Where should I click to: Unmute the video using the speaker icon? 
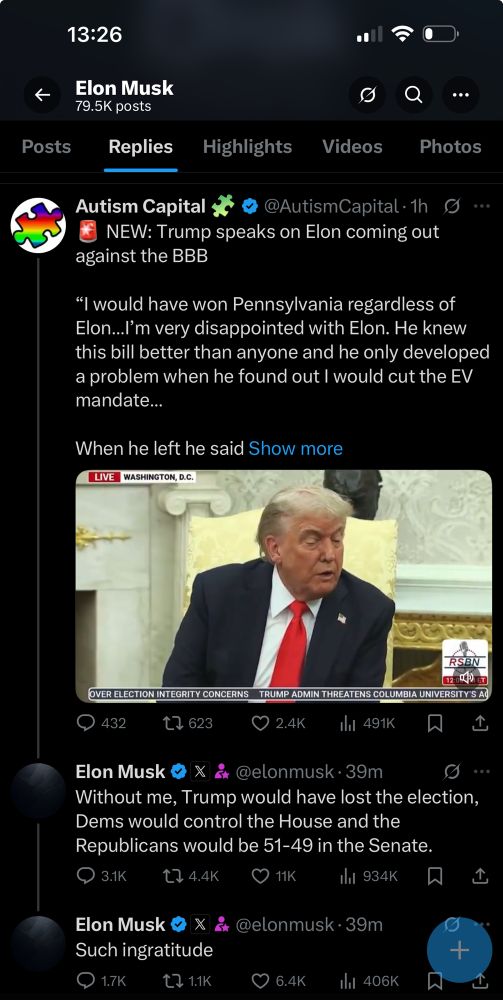click(x=467, y=677)
